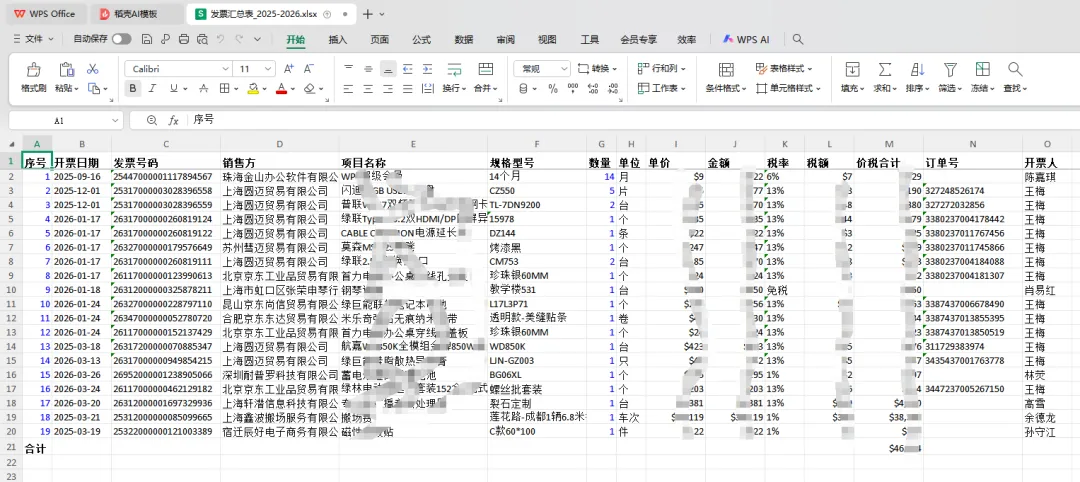Increase indent icon in alignment group
The width and height of the screenshot is (1080, 482).
tap(428, 69)
